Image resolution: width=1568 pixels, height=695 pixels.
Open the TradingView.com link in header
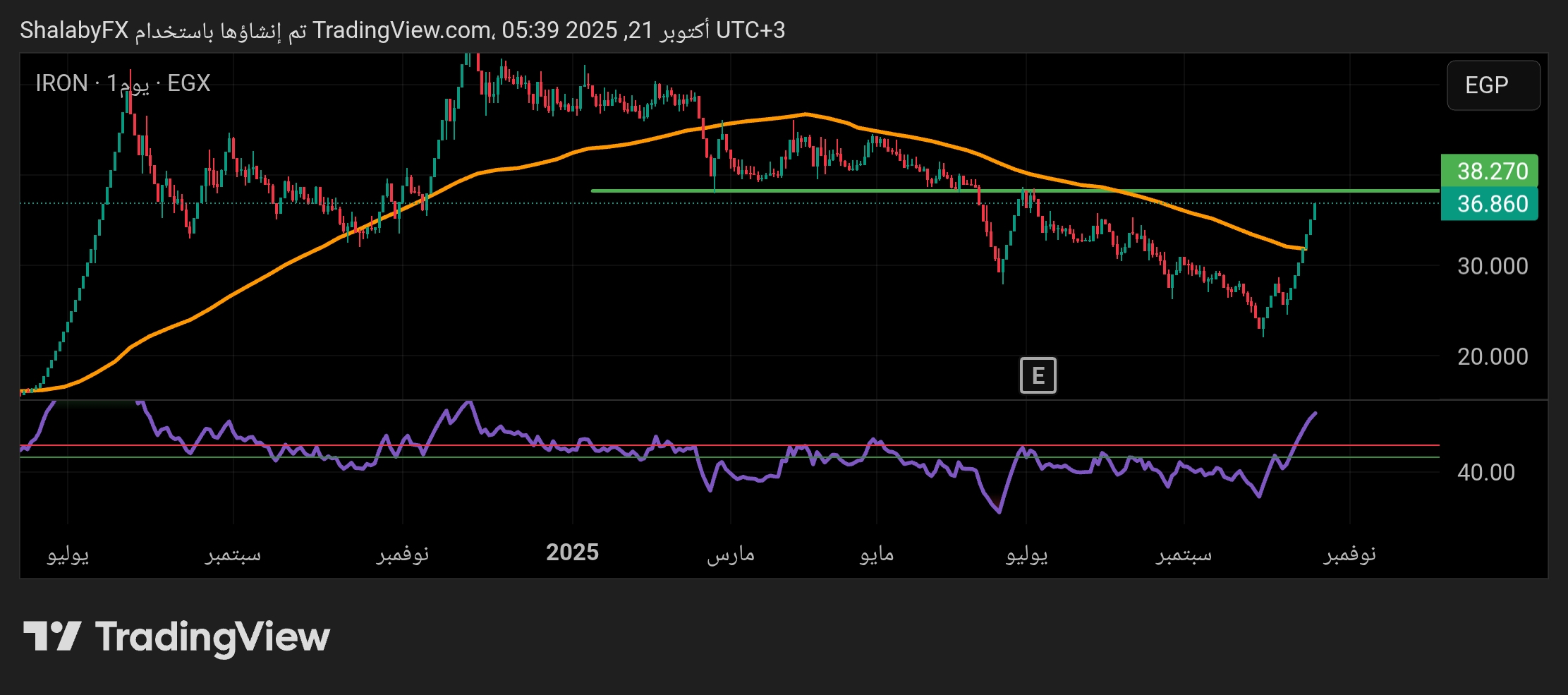click(403, 30)
